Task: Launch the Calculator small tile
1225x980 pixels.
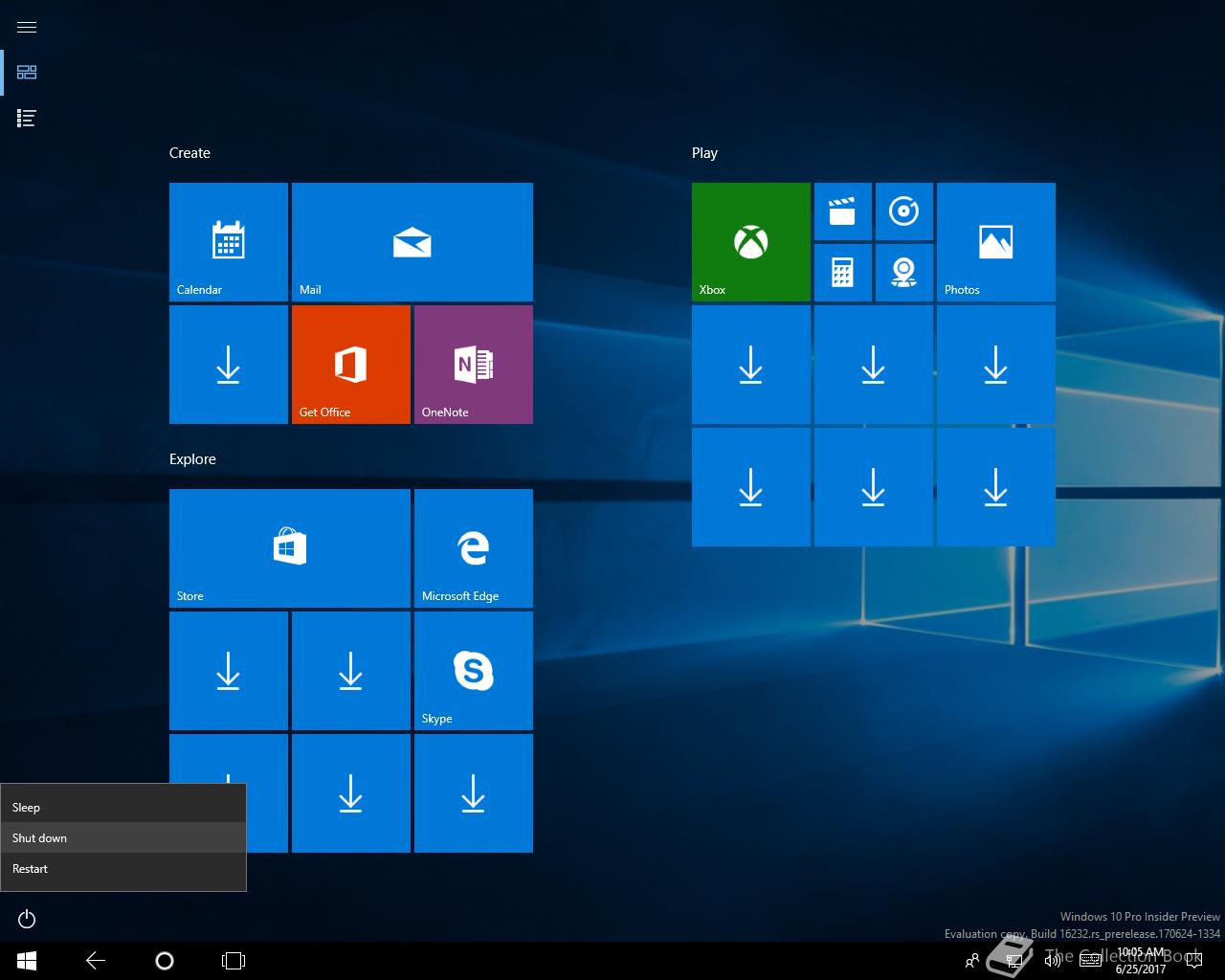Action: [x=843, y=273]
